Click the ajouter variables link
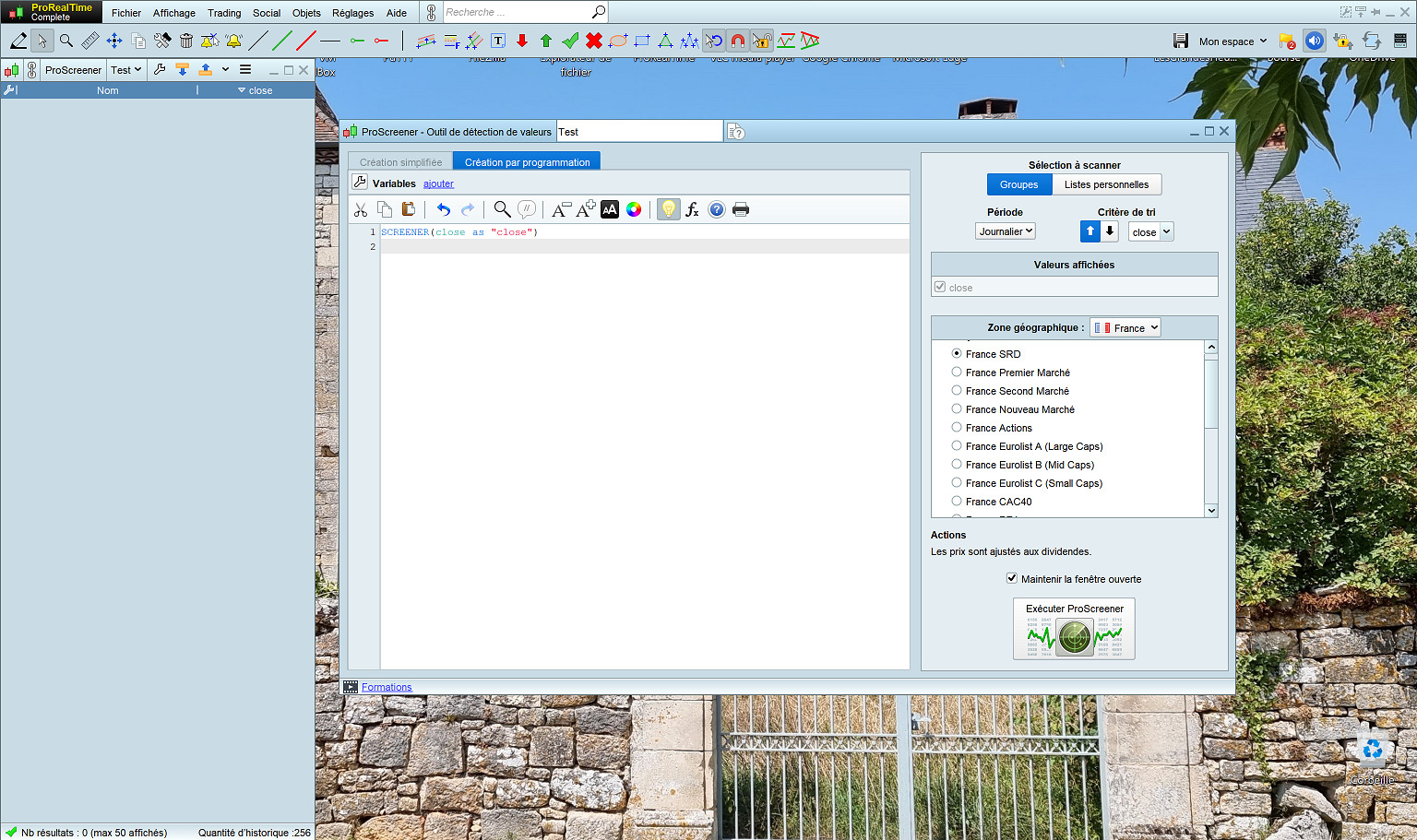 tap(438, 183)
